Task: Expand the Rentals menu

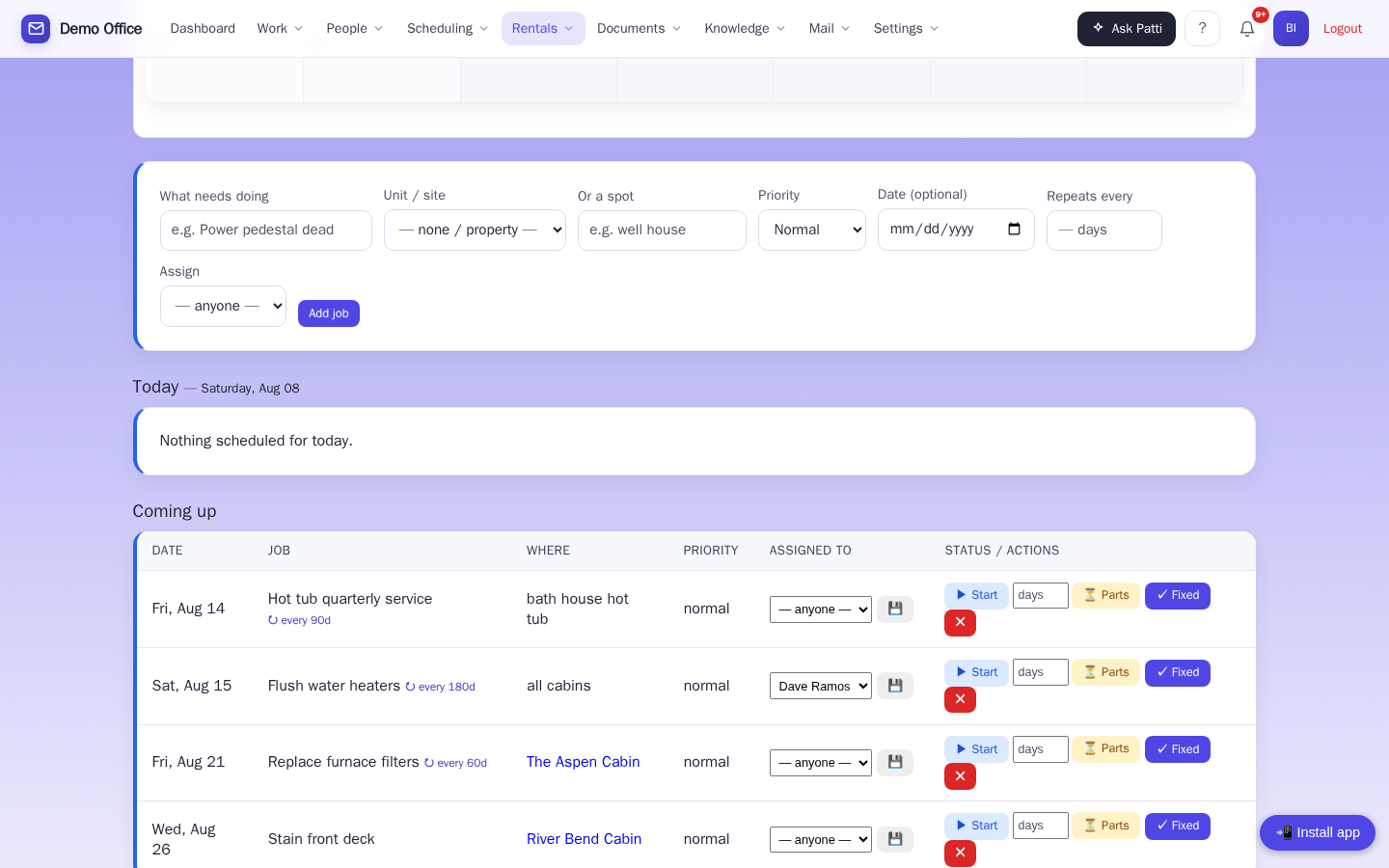Action: pyautogui.click(x=543, y=29)
